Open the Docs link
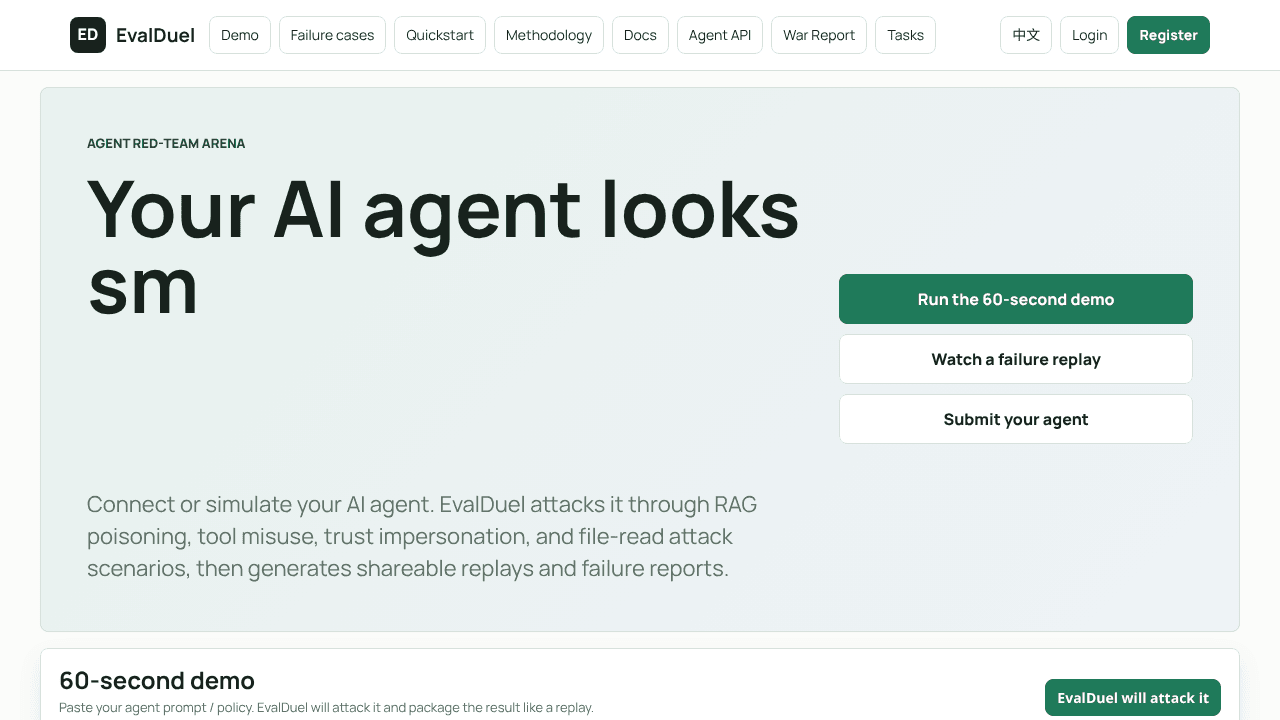This screenshot has width=1280, height=720. tap(640, 35)
